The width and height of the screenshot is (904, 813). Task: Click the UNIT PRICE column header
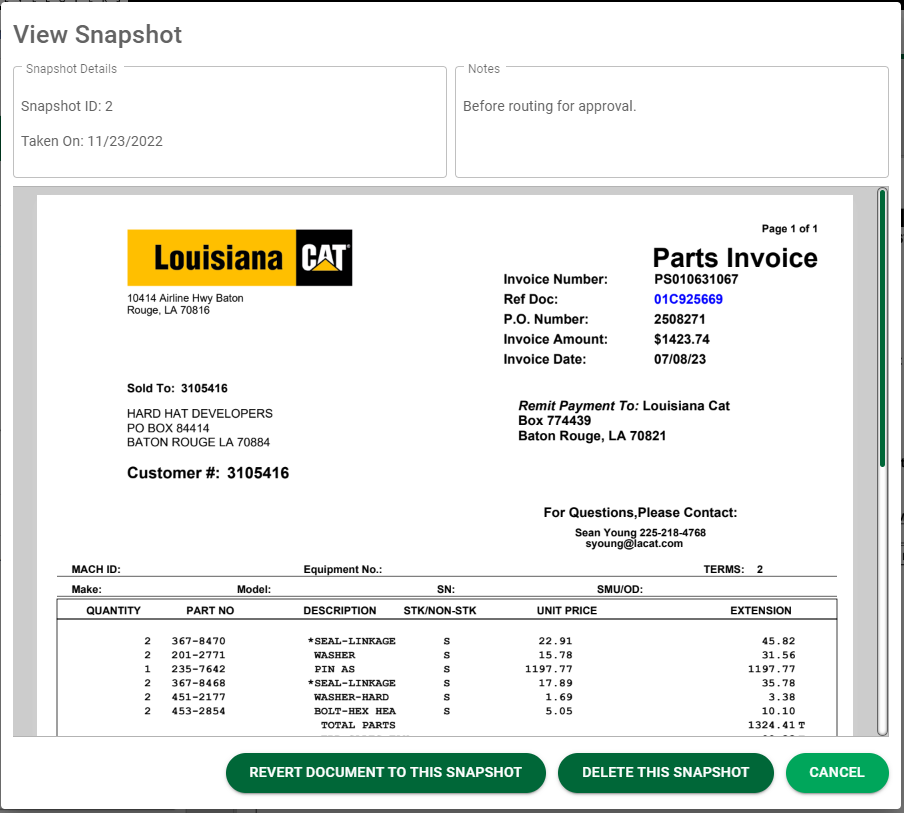click(x=567, y=611)
